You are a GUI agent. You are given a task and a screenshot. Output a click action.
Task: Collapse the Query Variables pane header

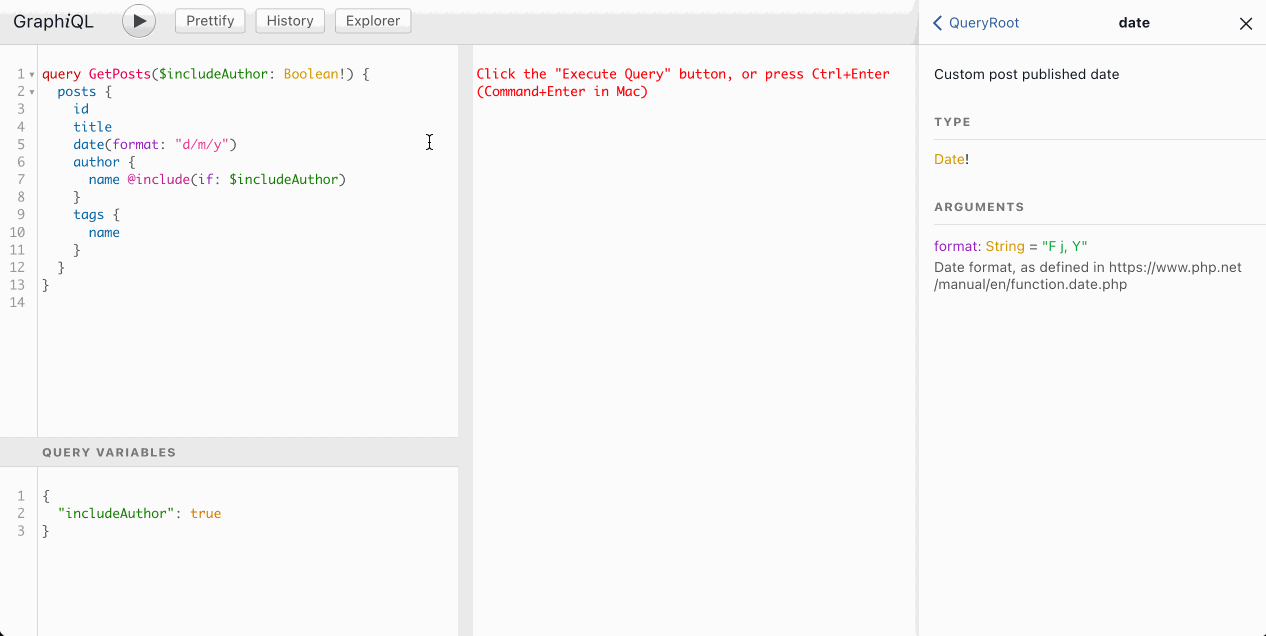229,452
